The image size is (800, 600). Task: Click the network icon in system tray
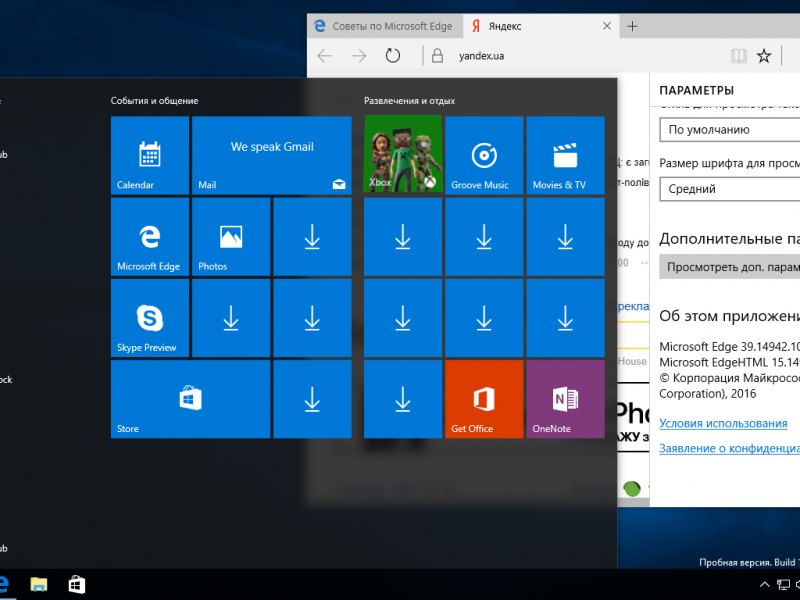coord(783,585)
